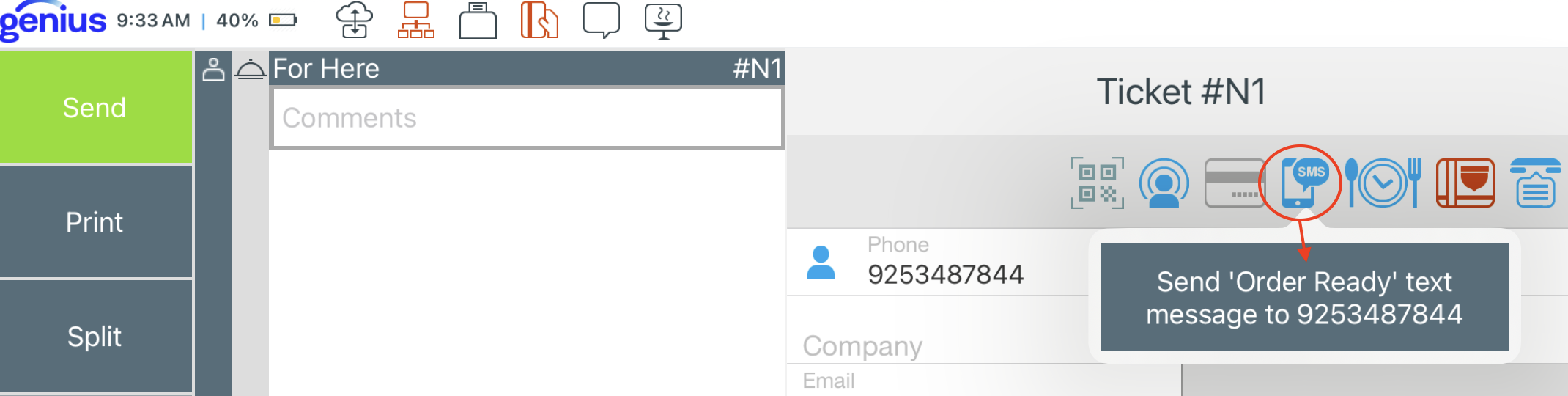Open the scheduled dining clock icon
The height and width of the screenshot is (396, 1568).
tap(1383, 183)
